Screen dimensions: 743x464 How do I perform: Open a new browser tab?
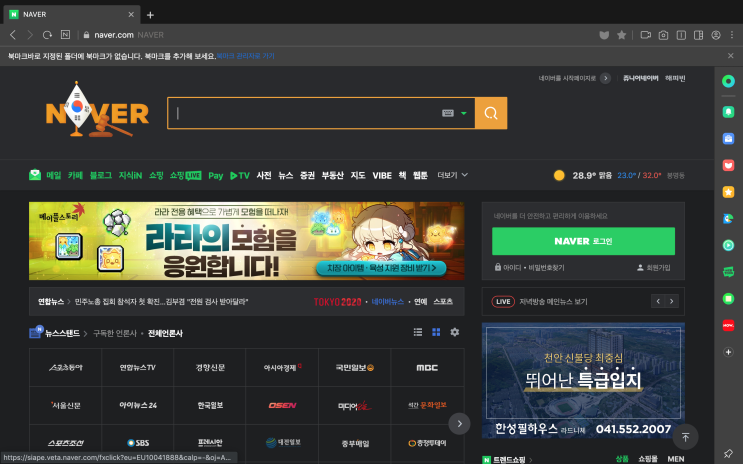tap(150, 15)
